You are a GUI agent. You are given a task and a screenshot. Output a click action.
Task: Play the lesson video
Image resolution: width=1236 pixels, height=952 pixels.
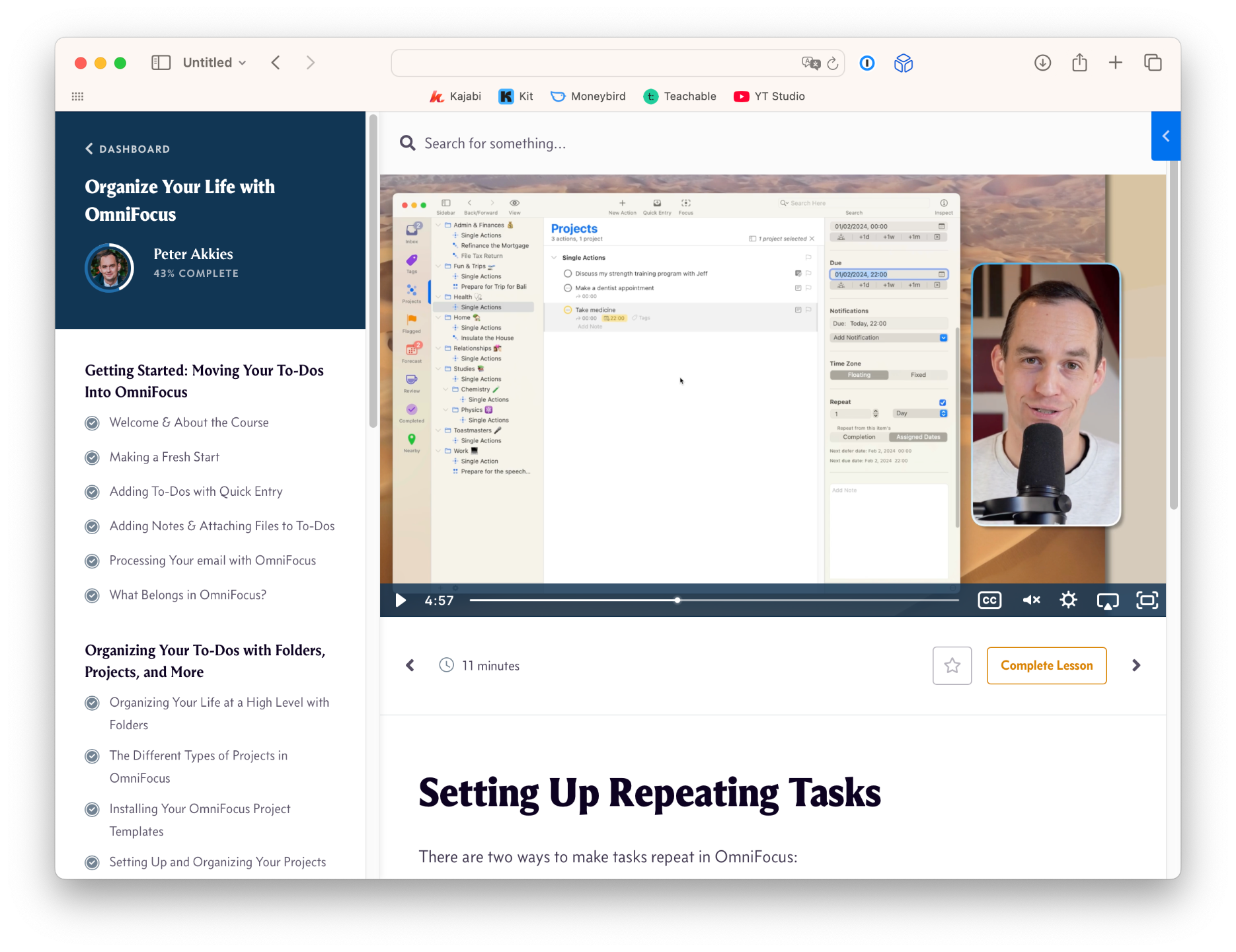click(401, 600)
